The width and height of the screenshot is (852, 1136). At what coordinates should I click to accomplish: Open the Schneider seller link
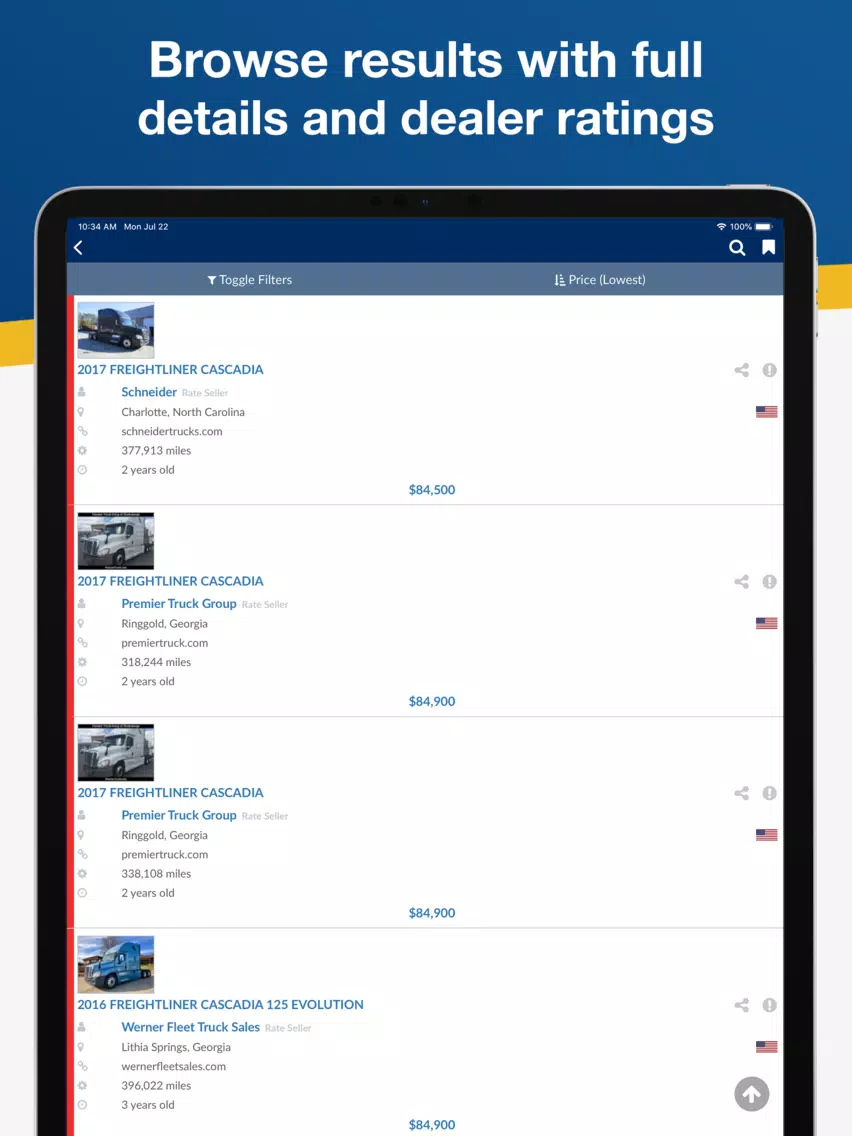(149, 392)
